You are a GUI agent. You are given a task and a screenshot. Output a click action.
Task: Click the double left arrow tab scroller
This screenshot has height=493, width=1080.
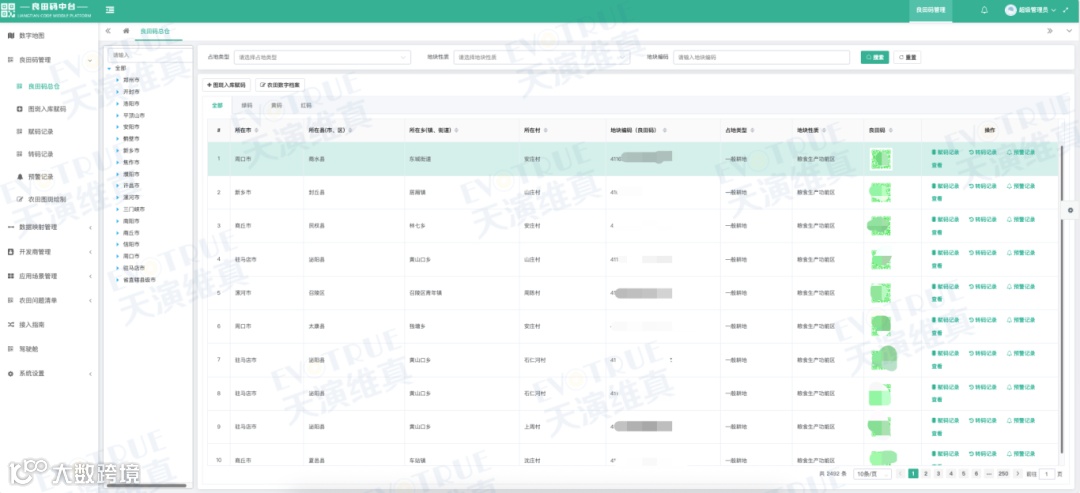point(108,31)
